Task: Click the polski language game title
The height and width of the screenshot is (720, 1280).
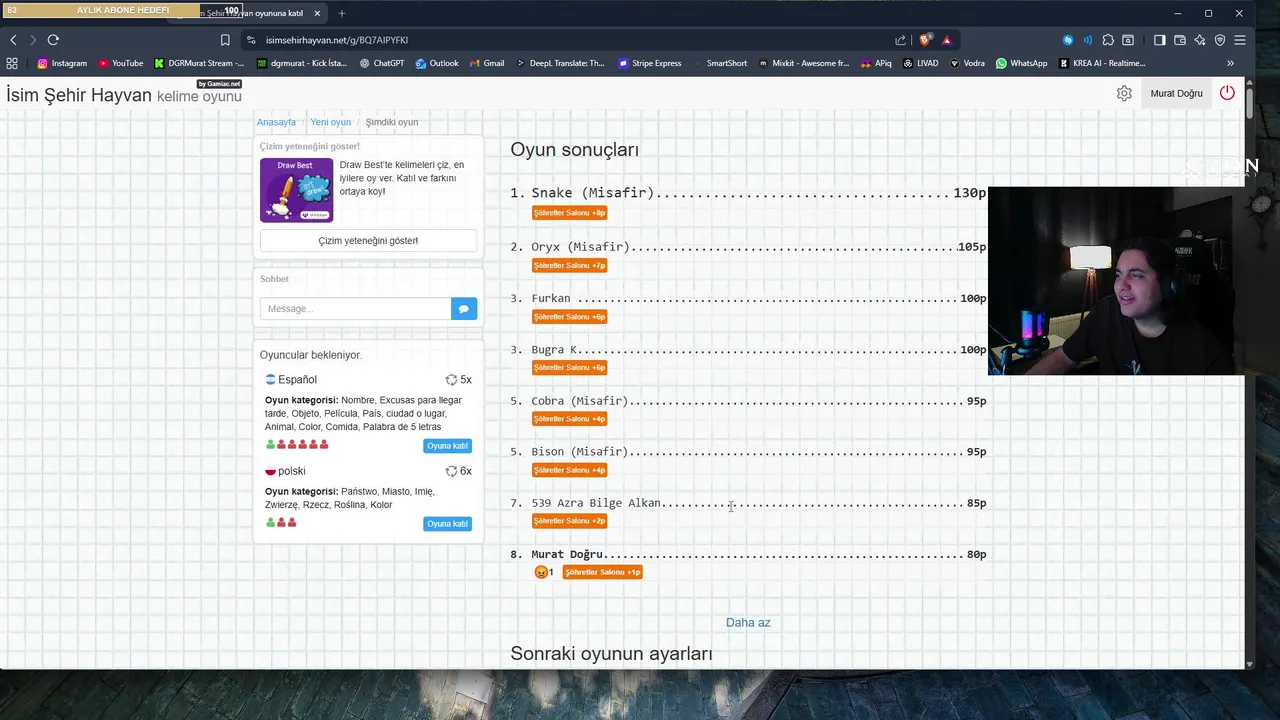Action: click(292, 471)
